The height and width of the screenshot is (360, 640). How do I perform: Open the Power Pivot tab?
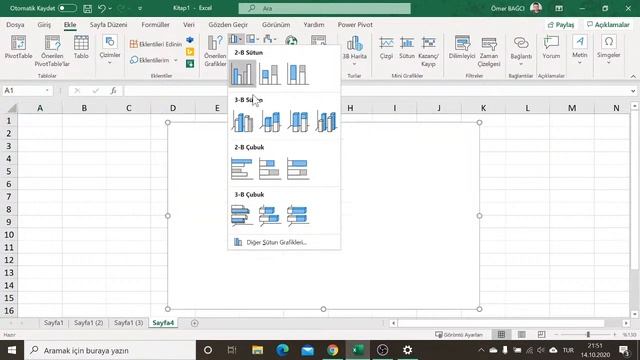tap(355, 24)
